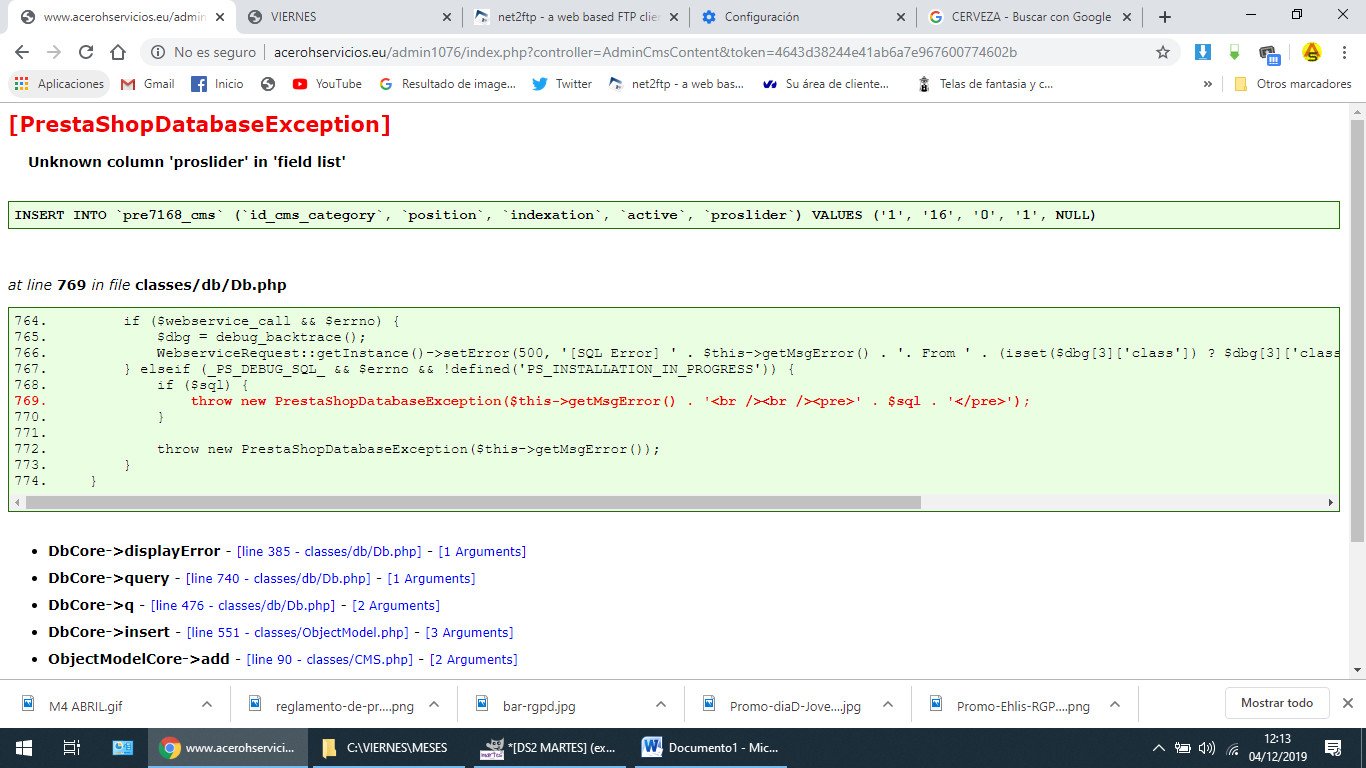Open '[3 Arguments]' link for DbCore->insert

click(x=469, y=633)
